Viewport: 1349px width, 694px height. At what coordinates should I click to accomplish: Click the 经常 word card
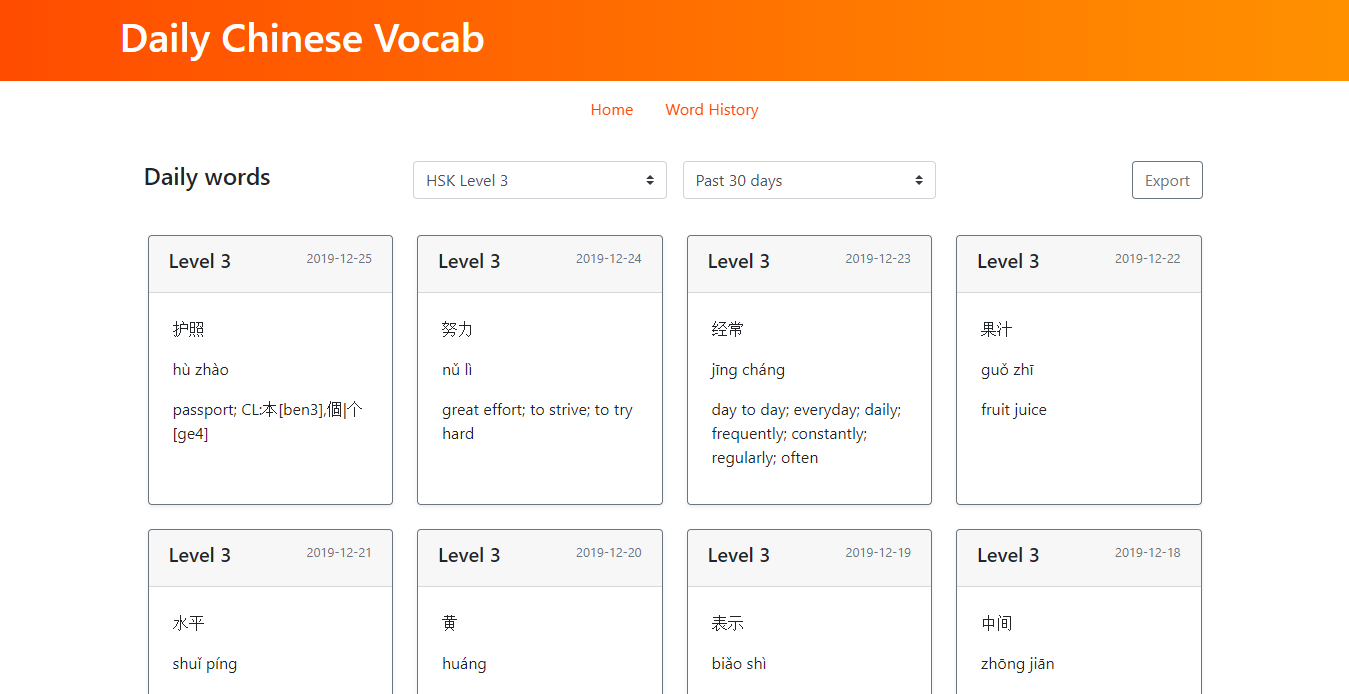coord(809,397)
